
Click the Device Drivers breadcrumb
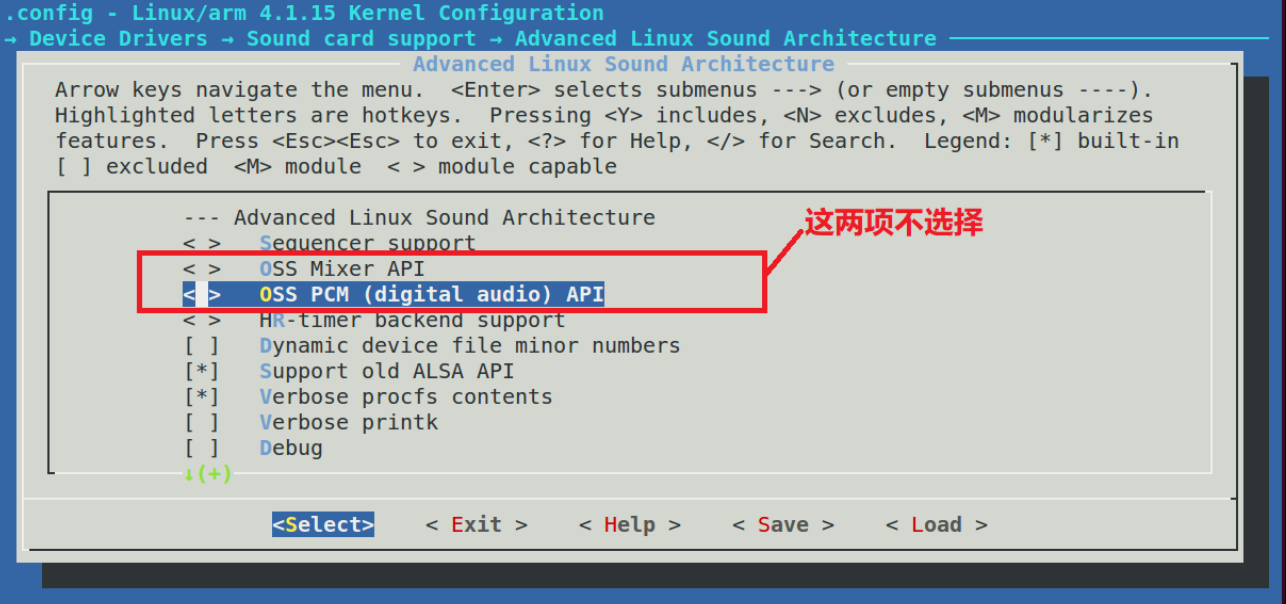(119, 39)
